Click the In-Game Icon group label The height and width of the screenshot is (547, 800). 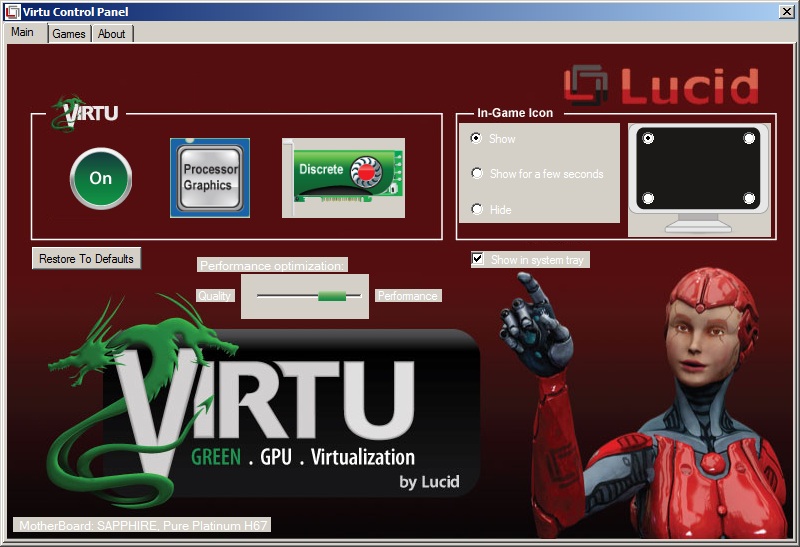pyautogui.click(x=515, y=113)
